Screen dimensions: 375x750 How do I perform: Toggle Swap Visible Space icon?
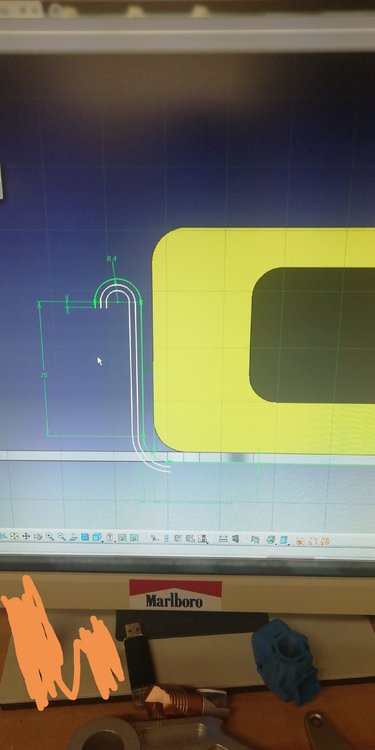(x=134, y=538)
